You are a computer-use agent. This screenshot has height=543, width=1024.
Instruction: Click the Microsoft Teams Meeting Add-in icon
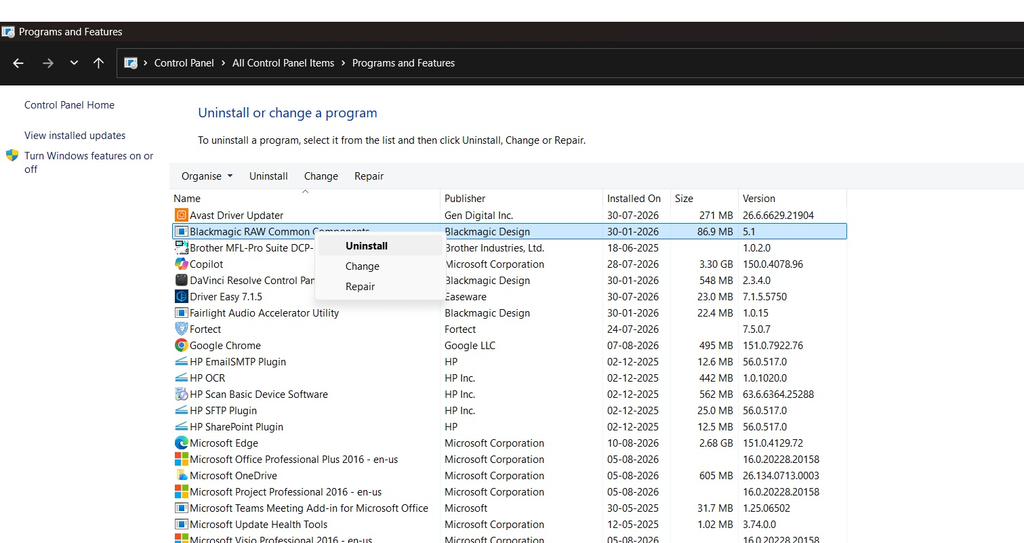click(x=182, y=508)
